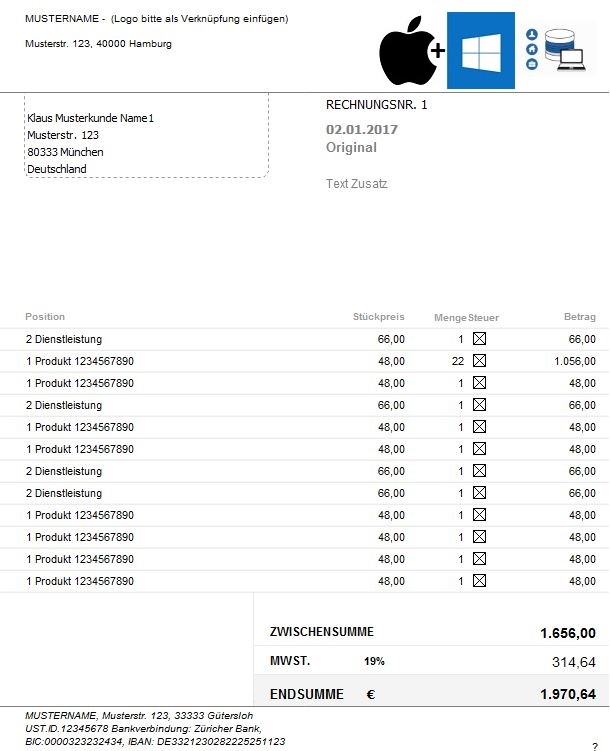Click the blue home circle icon
The image size is (610, 751).
coord(532,49)
